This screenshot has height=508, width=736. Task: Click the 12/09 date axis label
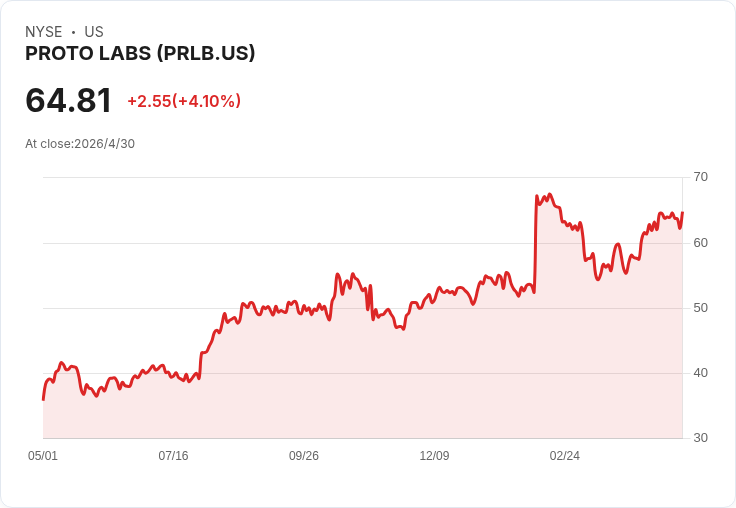(x=434, y=455)
